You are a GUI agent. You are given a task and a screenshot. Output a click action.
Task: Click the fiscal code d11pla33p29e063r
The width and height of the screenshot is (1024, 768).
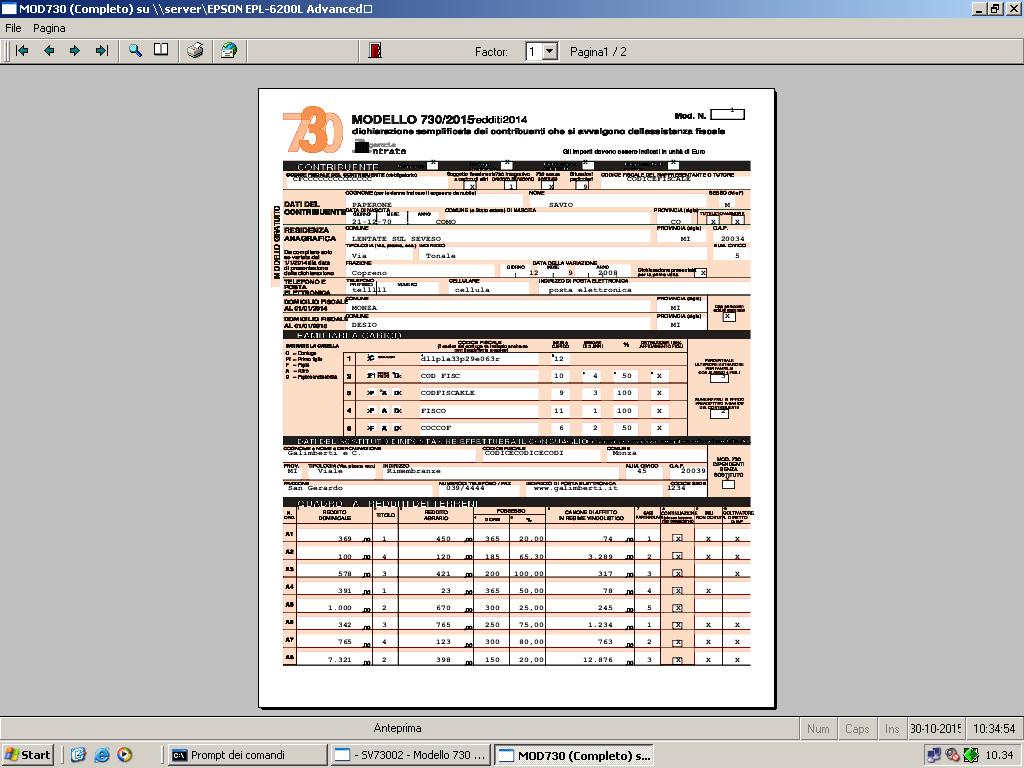pos(460,359)
